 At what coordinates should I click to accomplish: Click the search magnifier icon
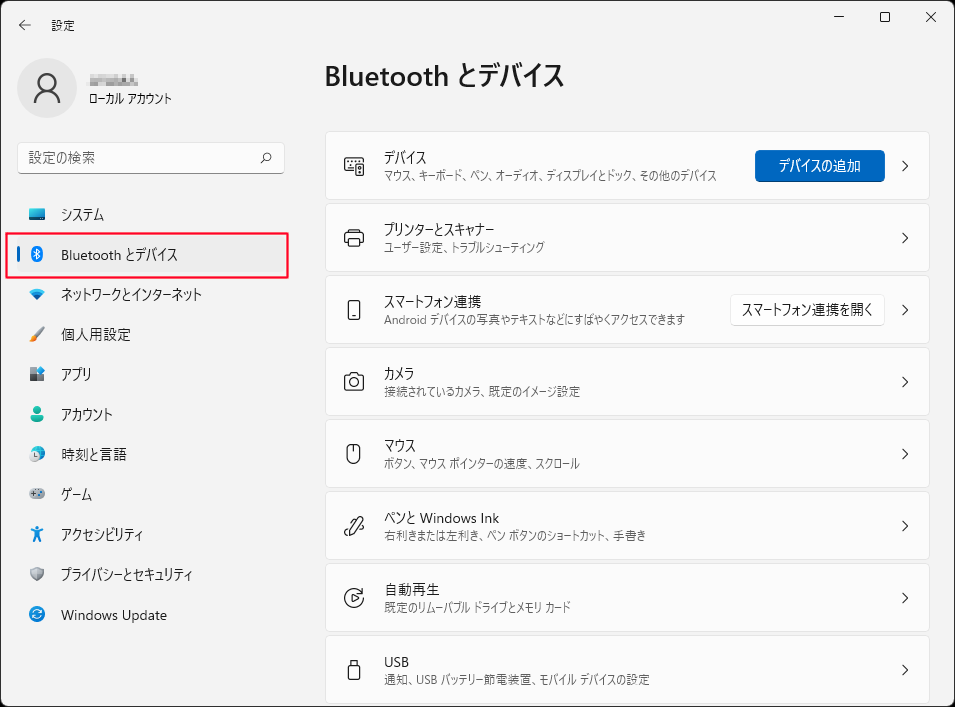[266, 158]
